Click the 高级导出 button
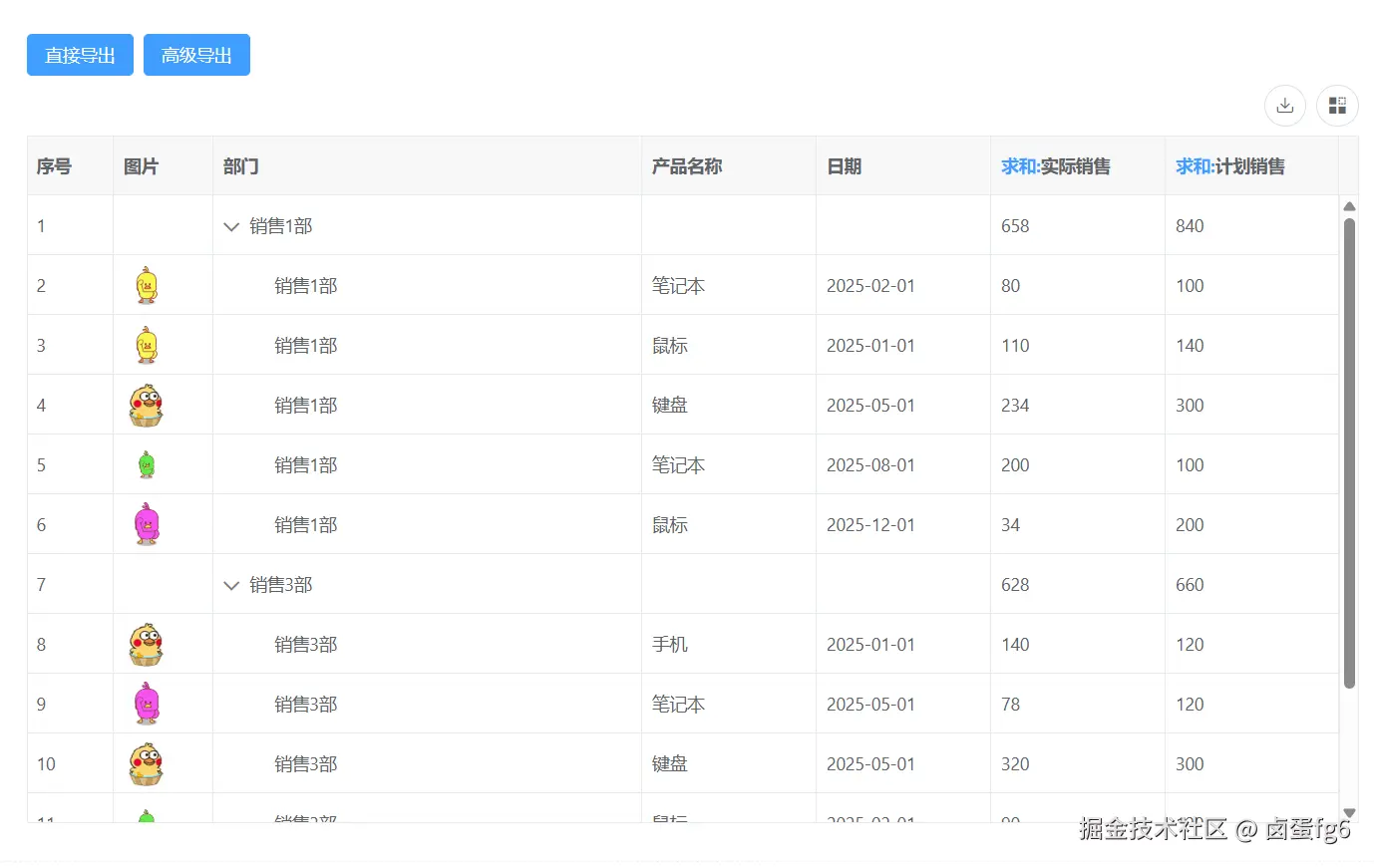The width and height of the screenshot is (1374, 868). pos(196,55)
